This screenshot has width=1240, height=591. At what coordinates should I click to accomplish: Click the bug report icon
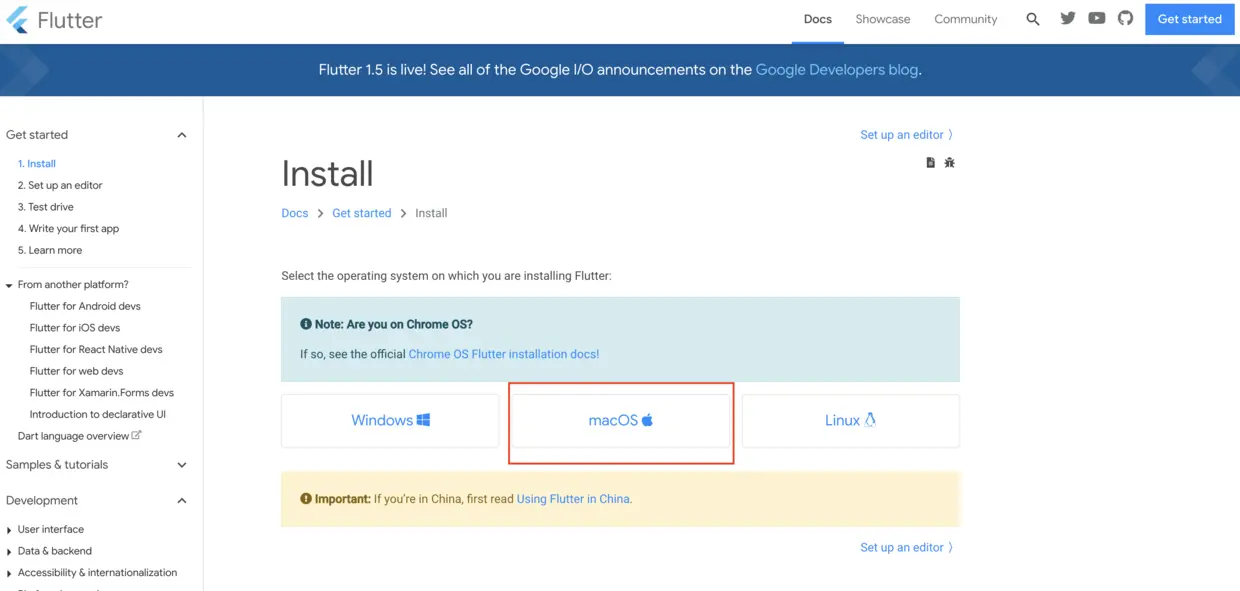(950, 162)
